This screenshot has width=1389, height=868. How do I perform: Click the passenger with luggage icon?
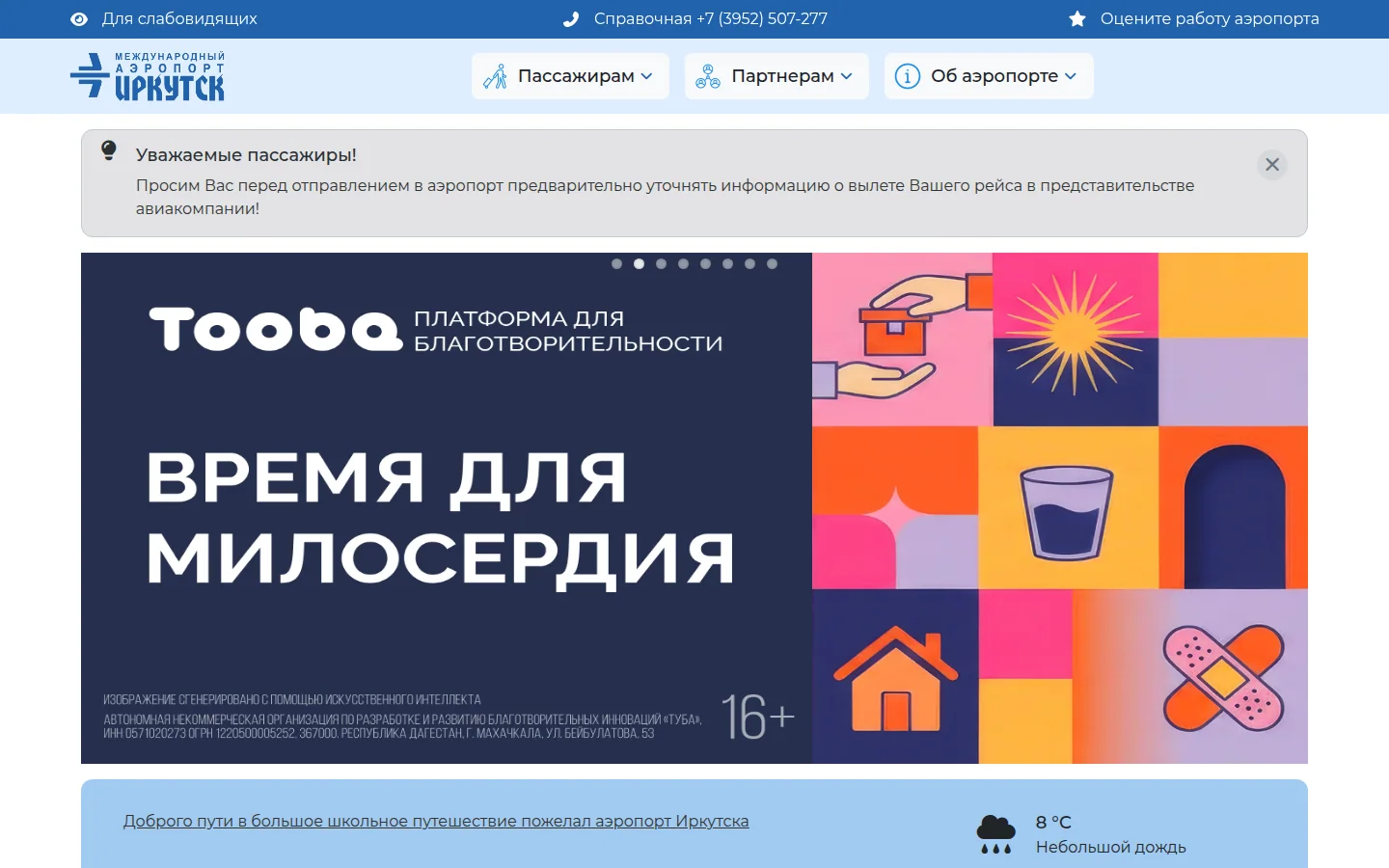pyautogui.click(x=496, y=76)
